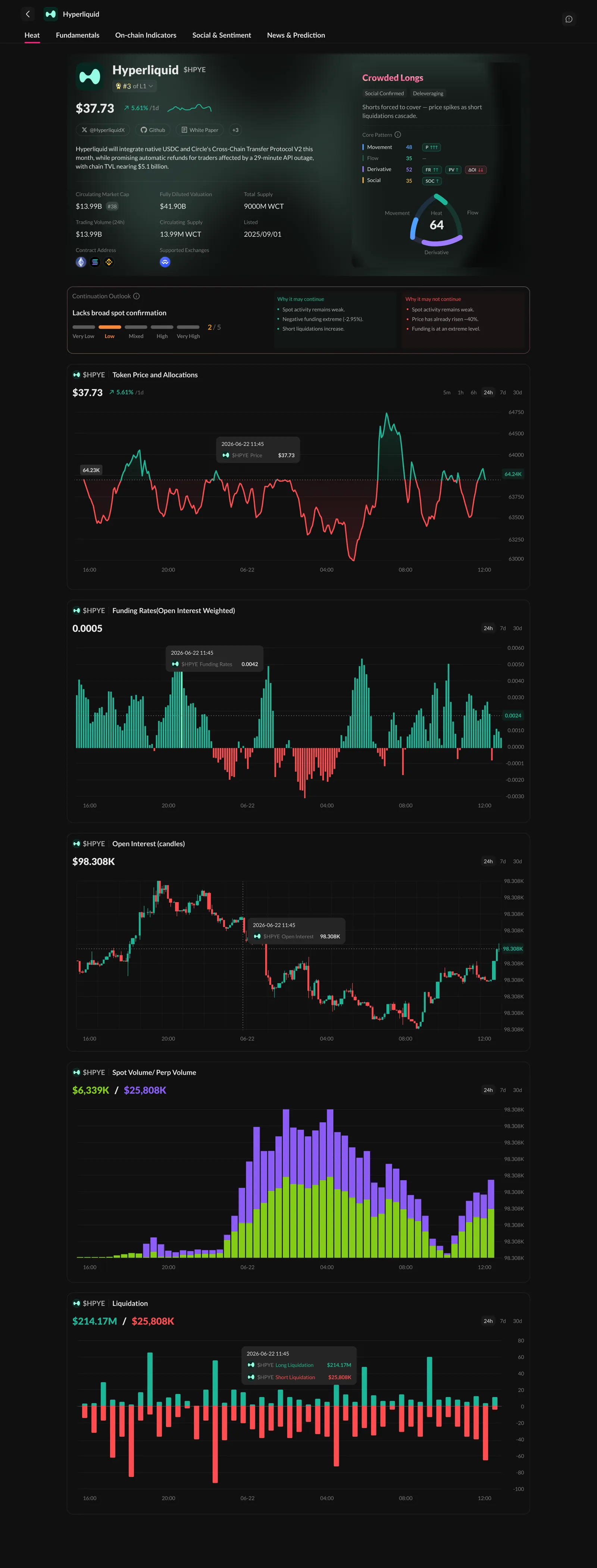Click the Token Price section token icon

(77, 375)
